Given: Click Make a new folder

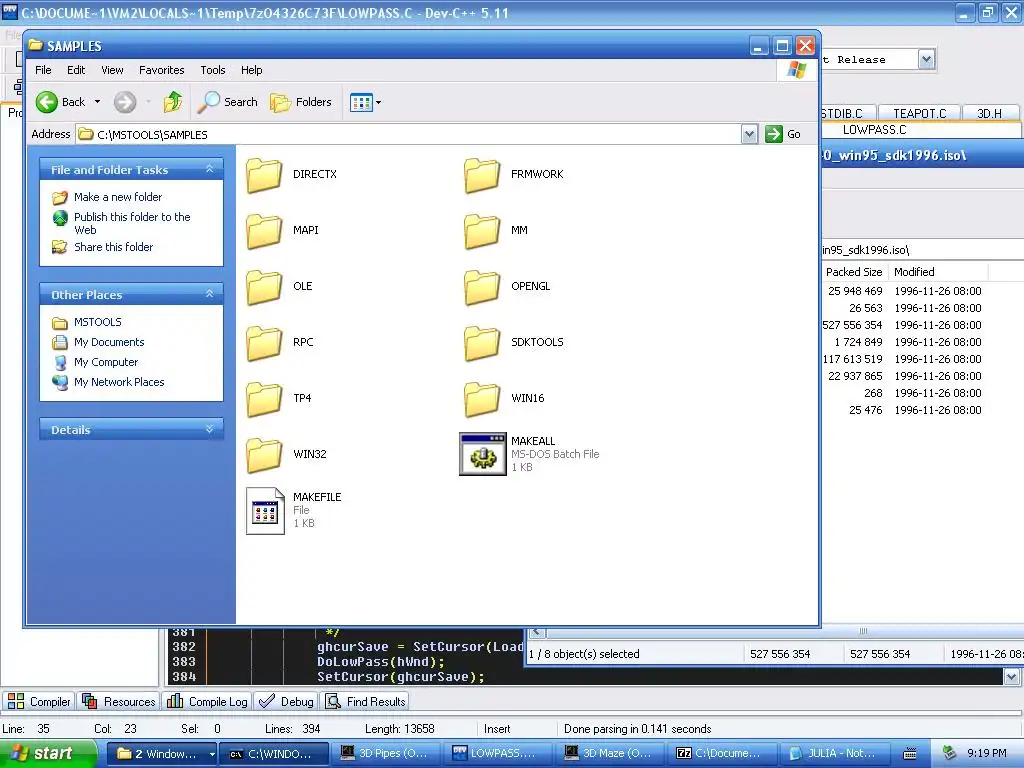Looking at the screenshot, I should pos(118,197).
